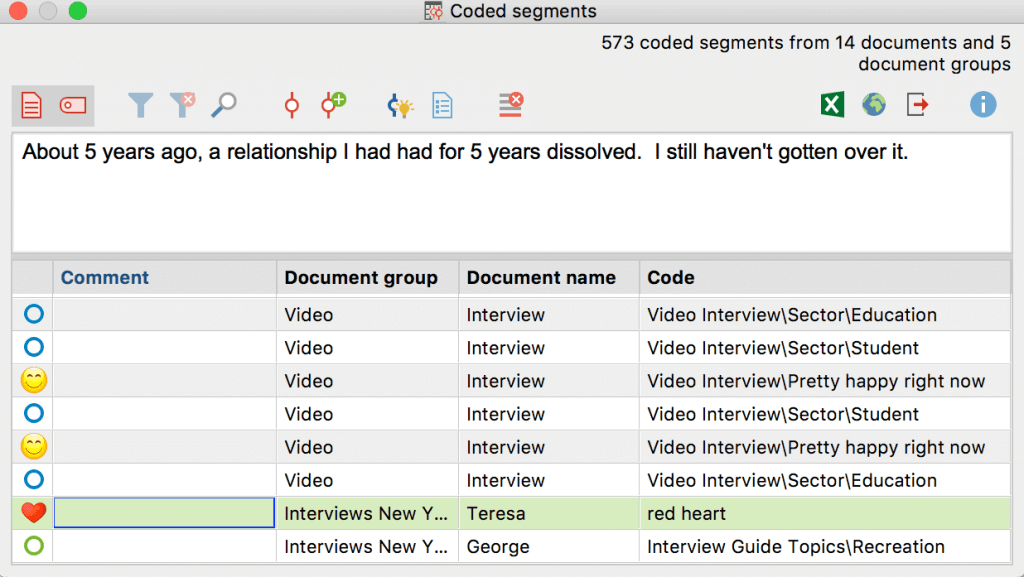Click 'Interviews New Y...' in George row
Viewport: 1024px width, 577px height.
[x=368, y=546]
